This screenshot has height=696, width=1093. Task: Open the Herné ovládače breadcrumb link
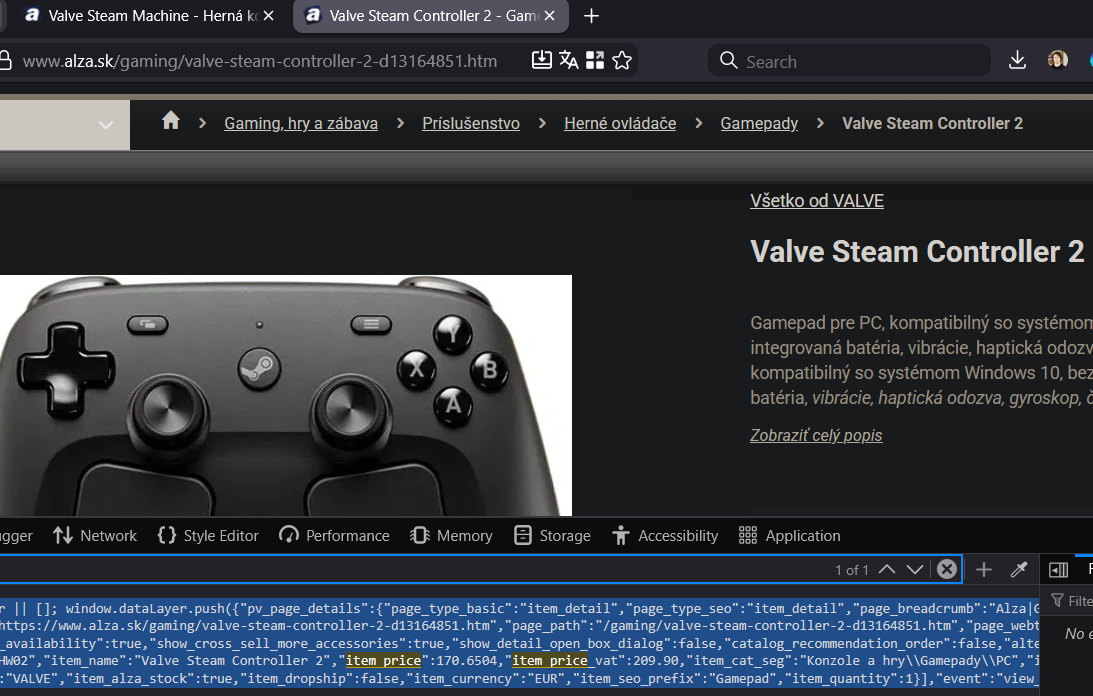click(620, 123)
